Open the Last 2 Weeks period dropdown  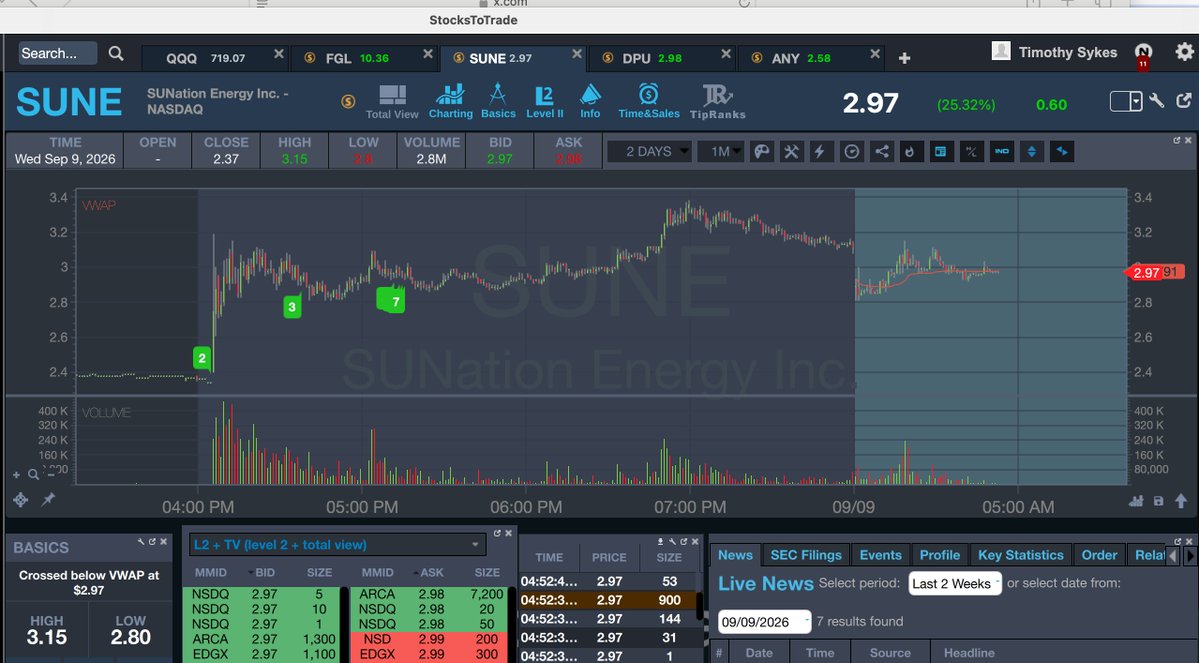coord(955,583)
